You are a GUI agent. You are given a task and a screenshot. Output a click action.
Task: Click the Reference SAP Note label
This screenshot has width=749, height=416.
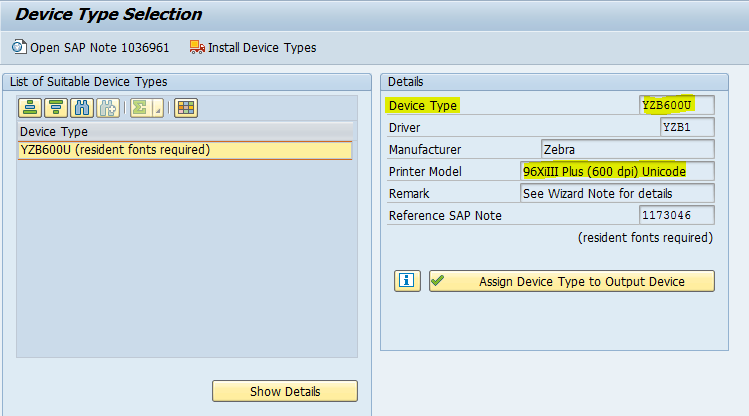point(445,216)
